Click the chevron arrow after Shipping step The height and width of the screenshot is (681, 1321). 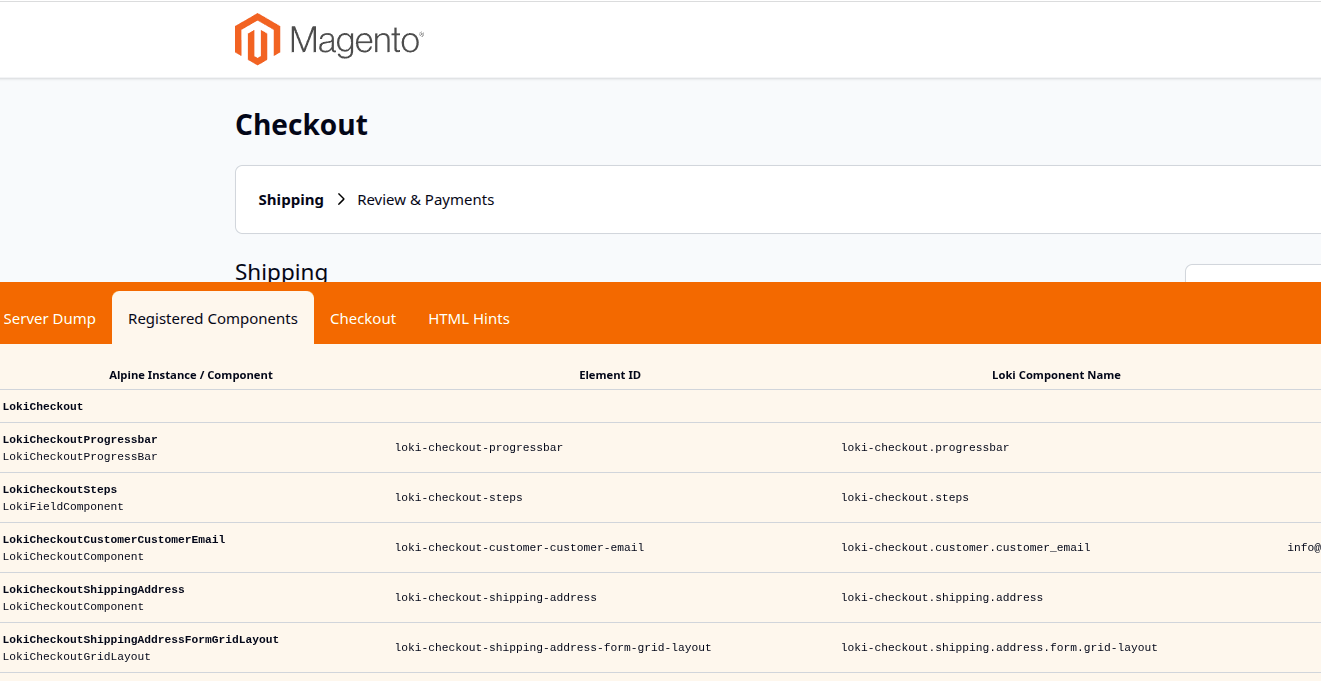pyautogui.click(x=341, y=200)
